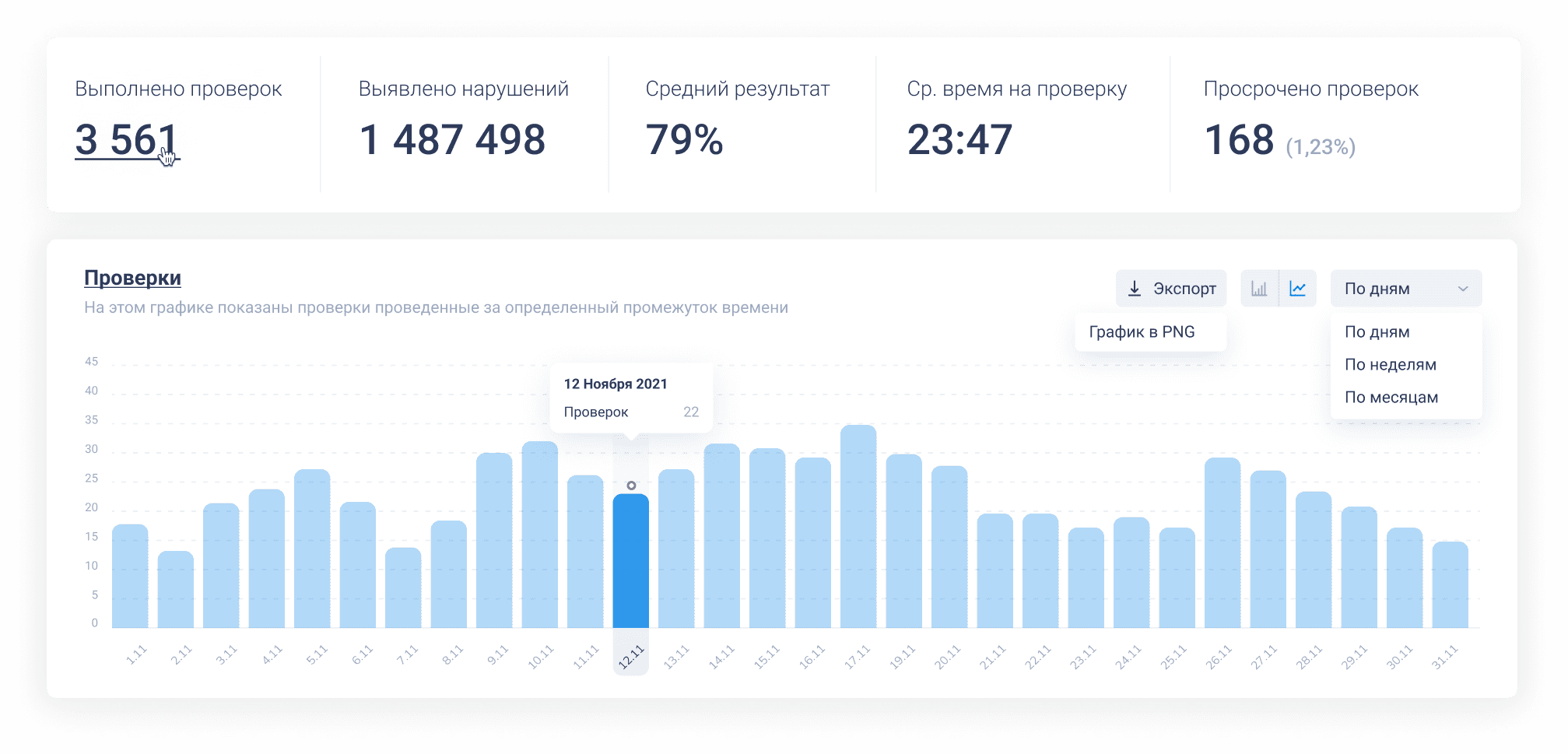This screenshot has width=1568, height=754.
Task: Choose По месяцам in dropdown list
Action: (1391, 398)
